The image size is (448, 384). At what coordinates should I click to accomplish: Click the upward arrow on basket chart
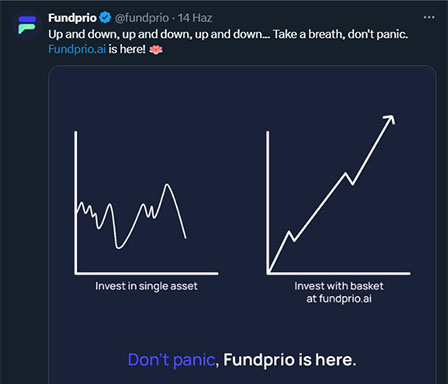[389, 120]
